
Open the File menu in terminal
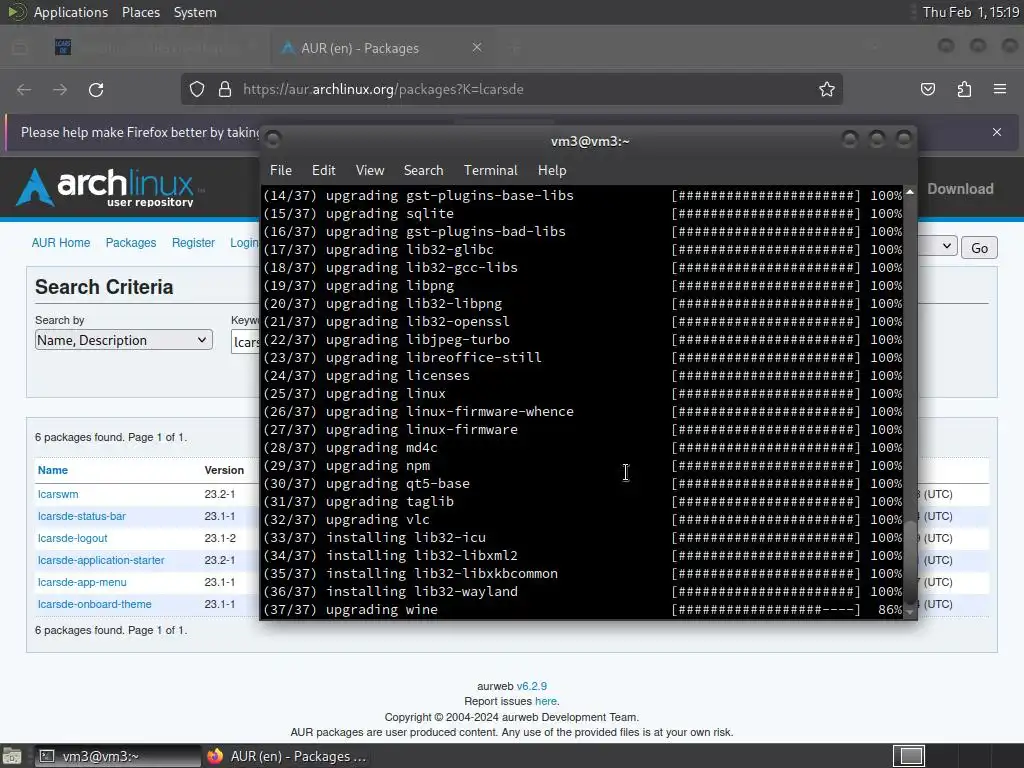(x=281, y=170)
